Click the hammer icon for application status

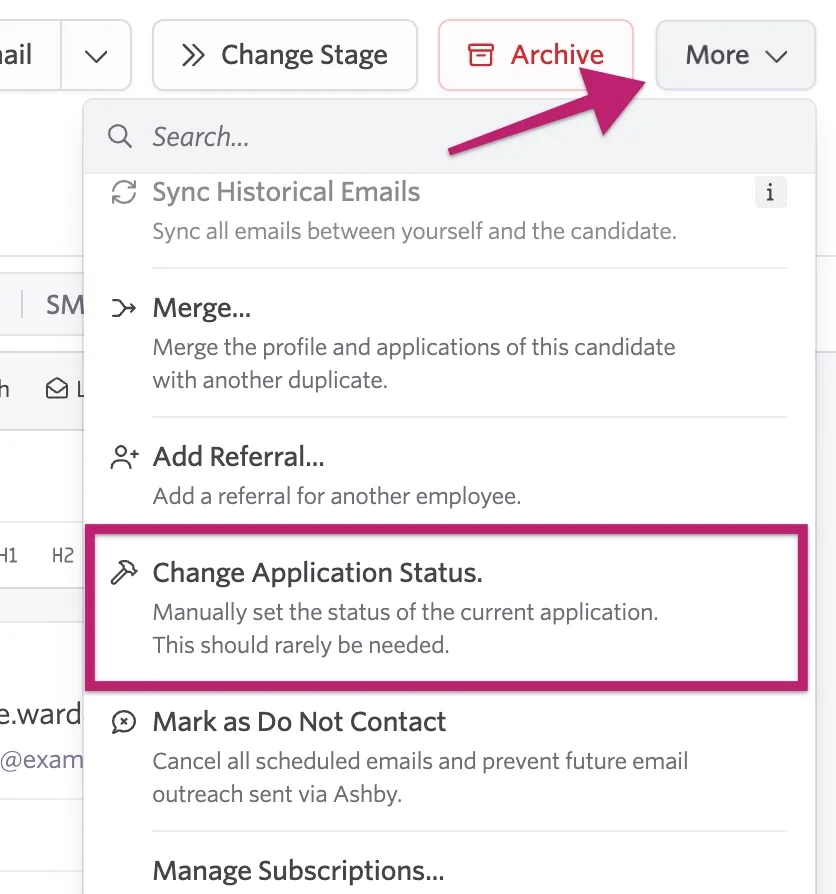coord(124,572)
